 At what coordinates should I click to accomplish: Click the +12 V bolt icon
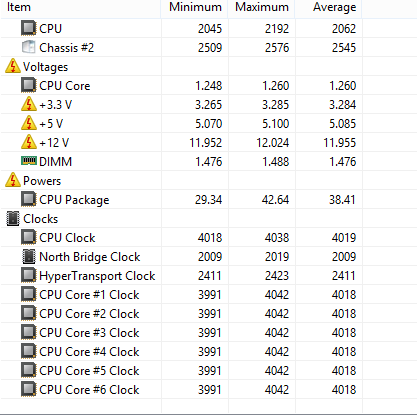(29, 142)
